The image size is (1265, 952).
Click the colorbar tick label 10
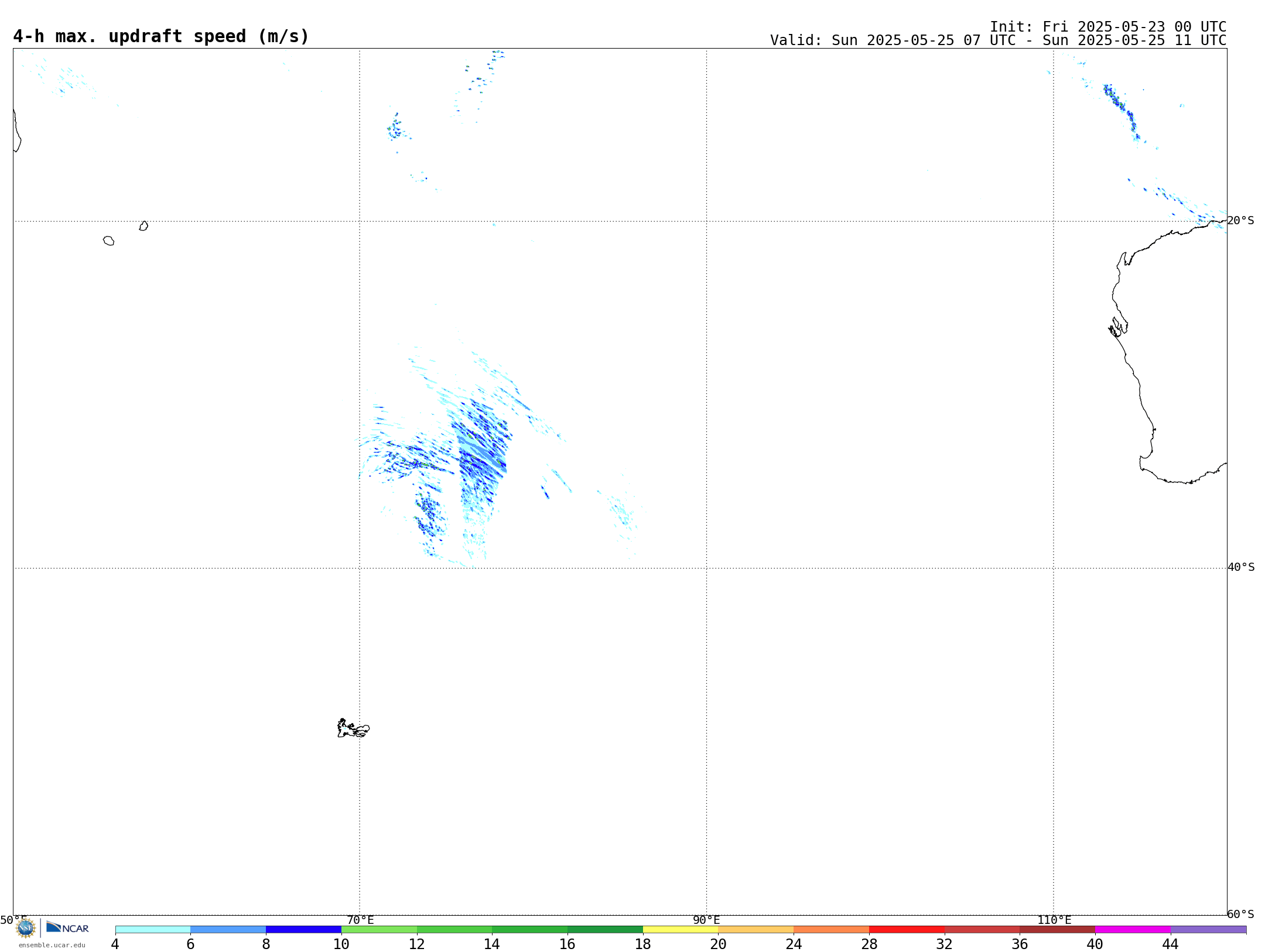point(341,944)
